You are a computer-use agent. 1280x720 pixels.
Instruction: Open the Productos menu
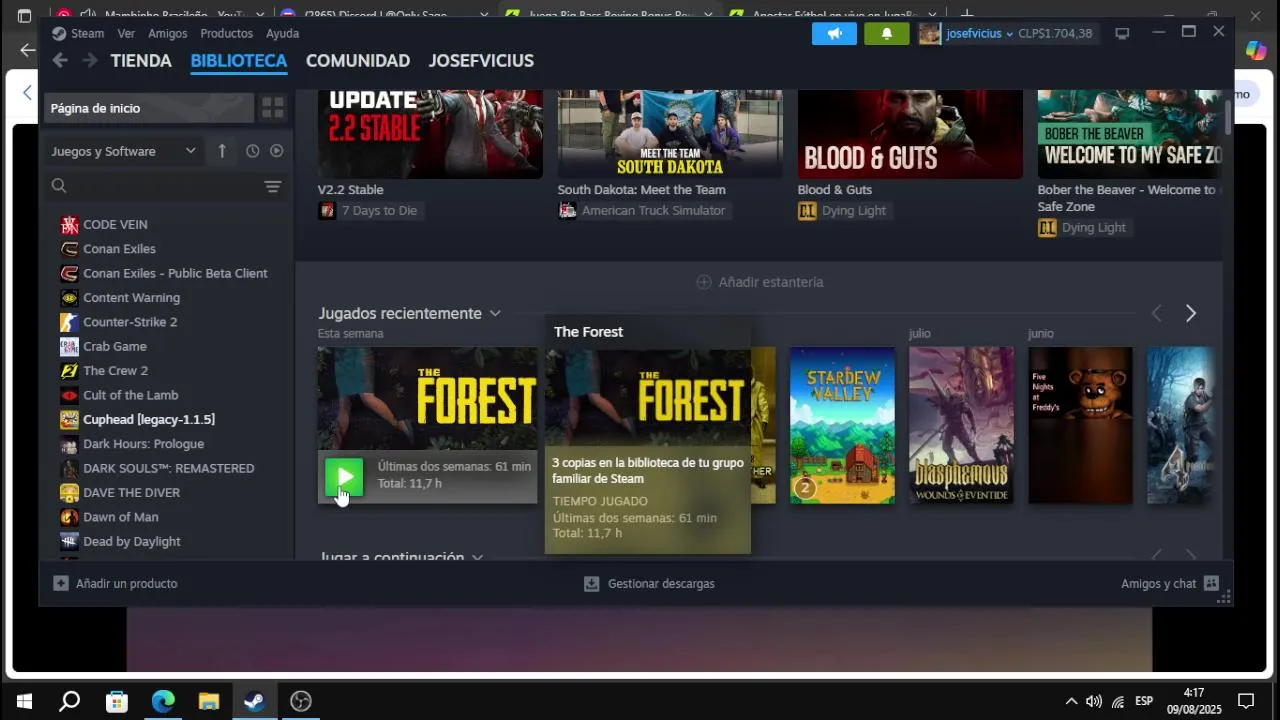[226, 34]
